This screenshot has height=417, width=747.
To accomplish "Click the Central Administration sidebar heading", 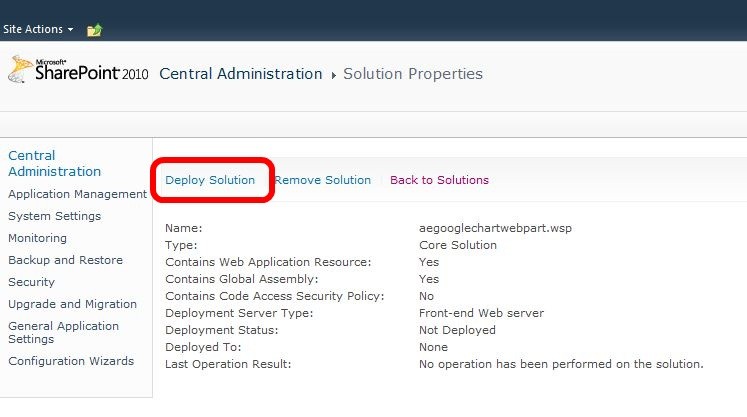I will point(54,163).
